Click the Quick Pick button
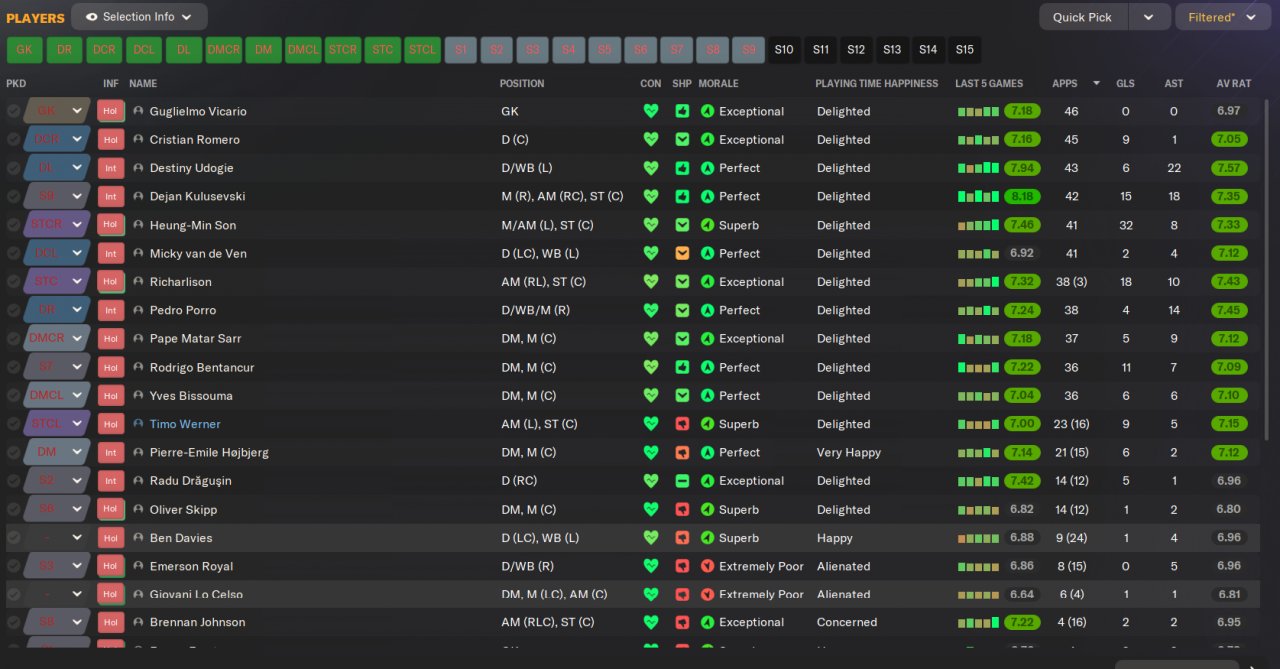The image size is (1280, 669). (x=1083, y=17)
